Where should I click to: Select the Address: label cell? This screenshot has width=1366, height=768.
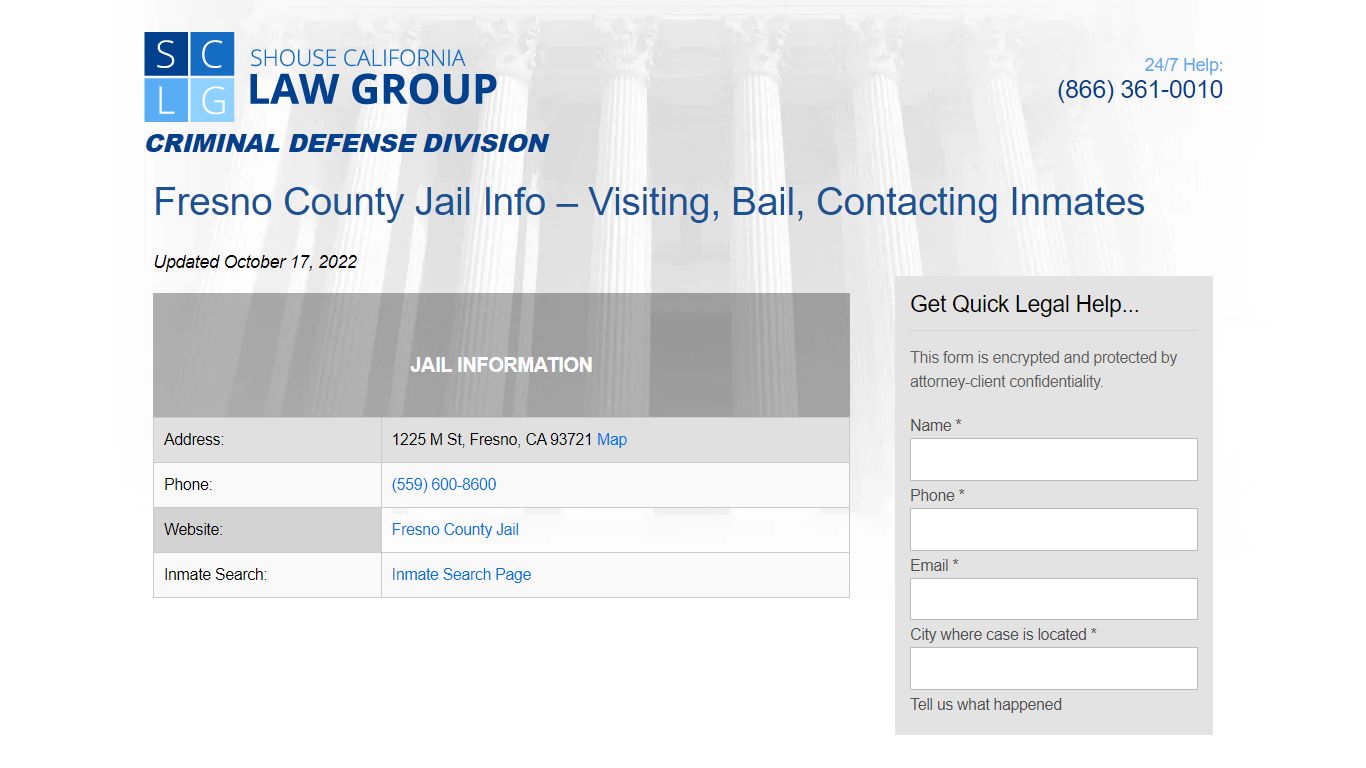[x=267, y=440]
